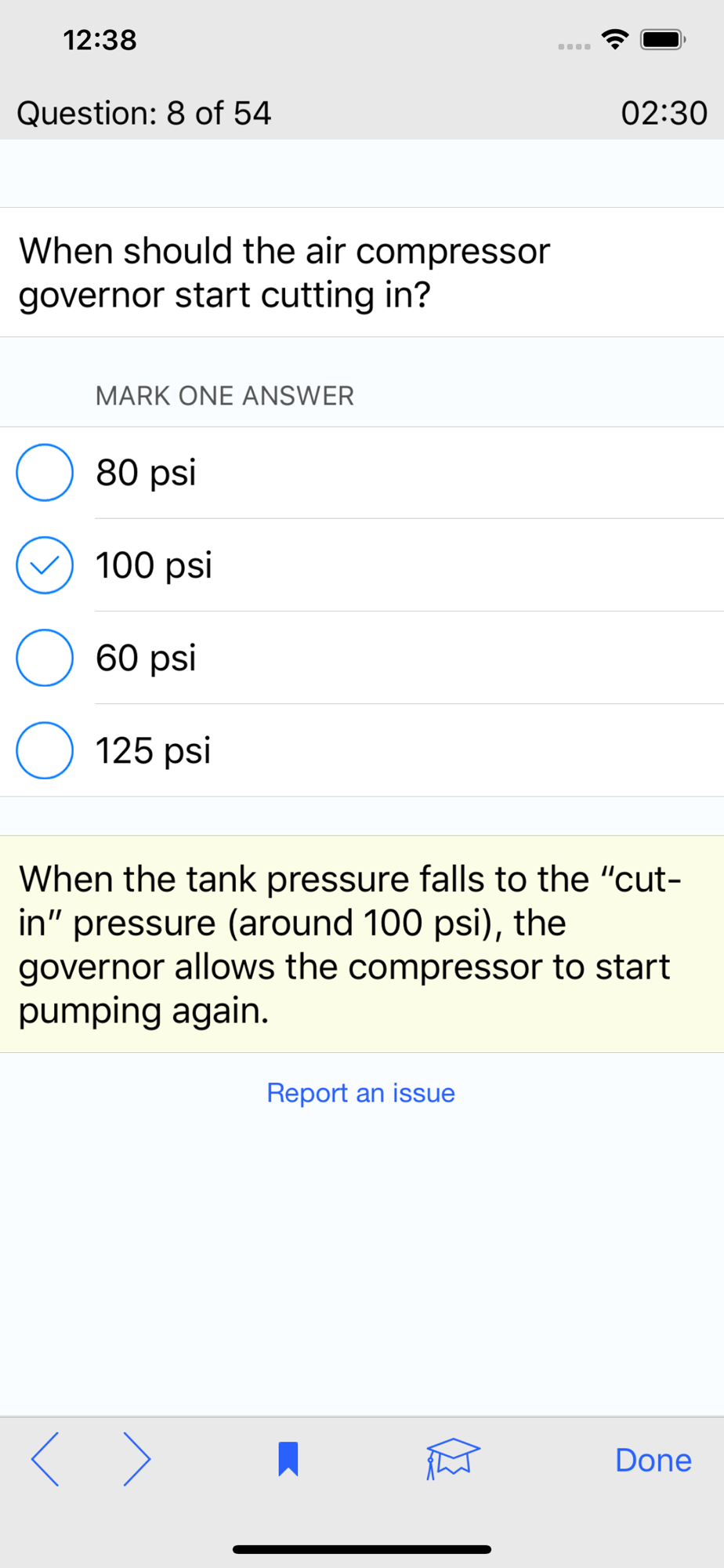Select the 80 psi radio button
Image resolution: width=724 pixels, height=1568 pixels.
[45, 472]
